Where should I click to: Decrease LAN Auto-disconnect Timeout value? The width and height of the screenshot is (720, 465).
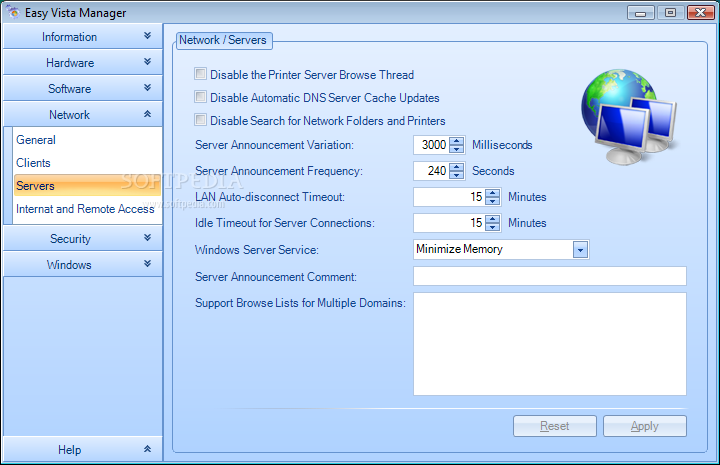point(492,201)
